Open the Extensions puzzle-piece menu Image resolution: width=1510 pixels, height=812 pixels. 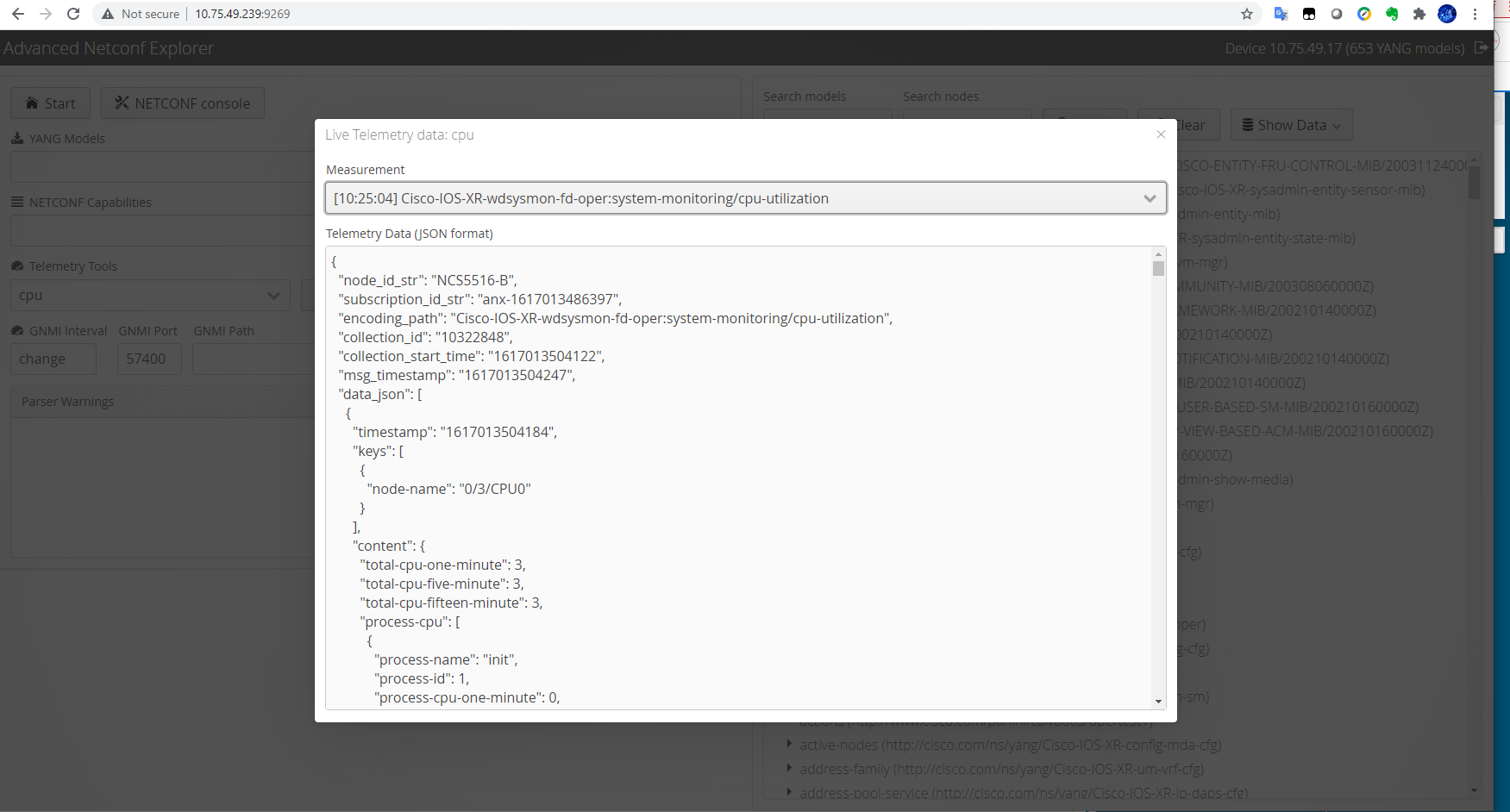click(1419, 14)
